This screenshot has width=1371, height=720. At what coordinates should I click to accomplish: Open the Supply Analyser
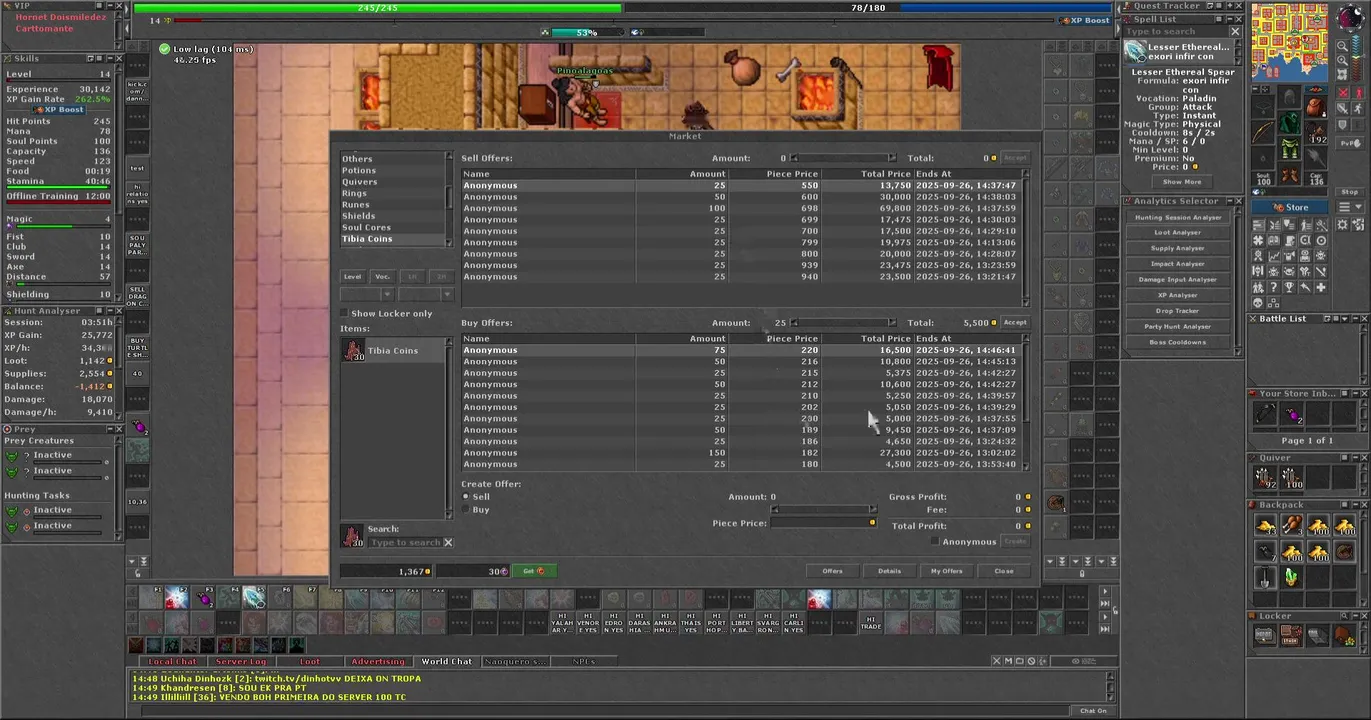[1178, 248]
